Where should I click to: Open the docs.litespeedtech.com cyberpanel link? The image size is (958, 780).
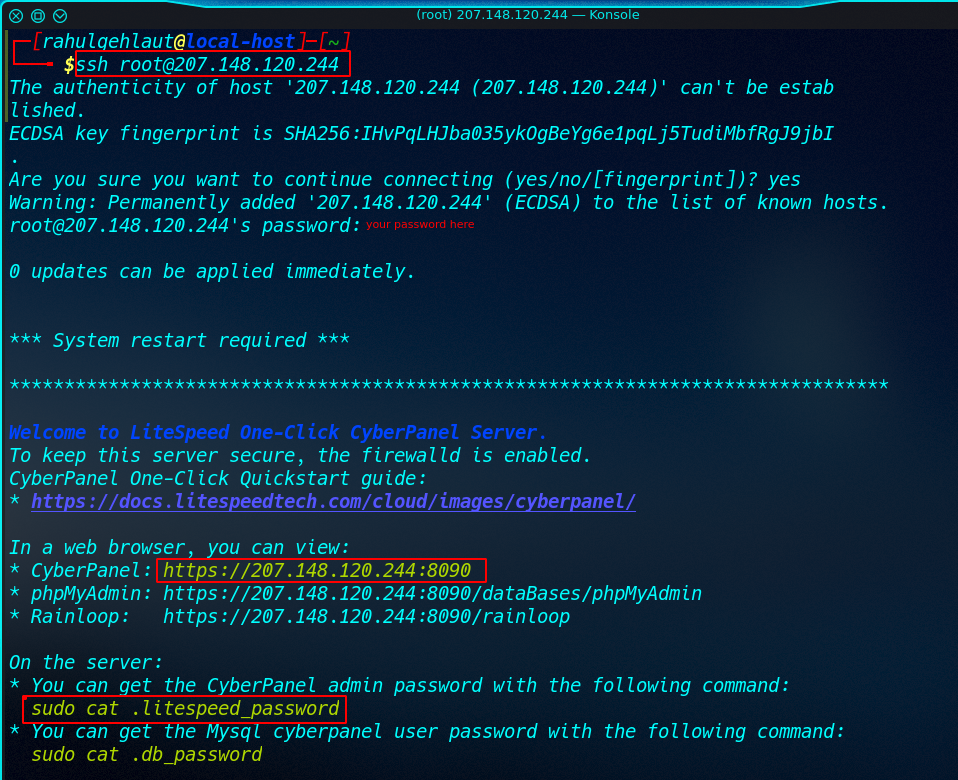coord(333,501)
